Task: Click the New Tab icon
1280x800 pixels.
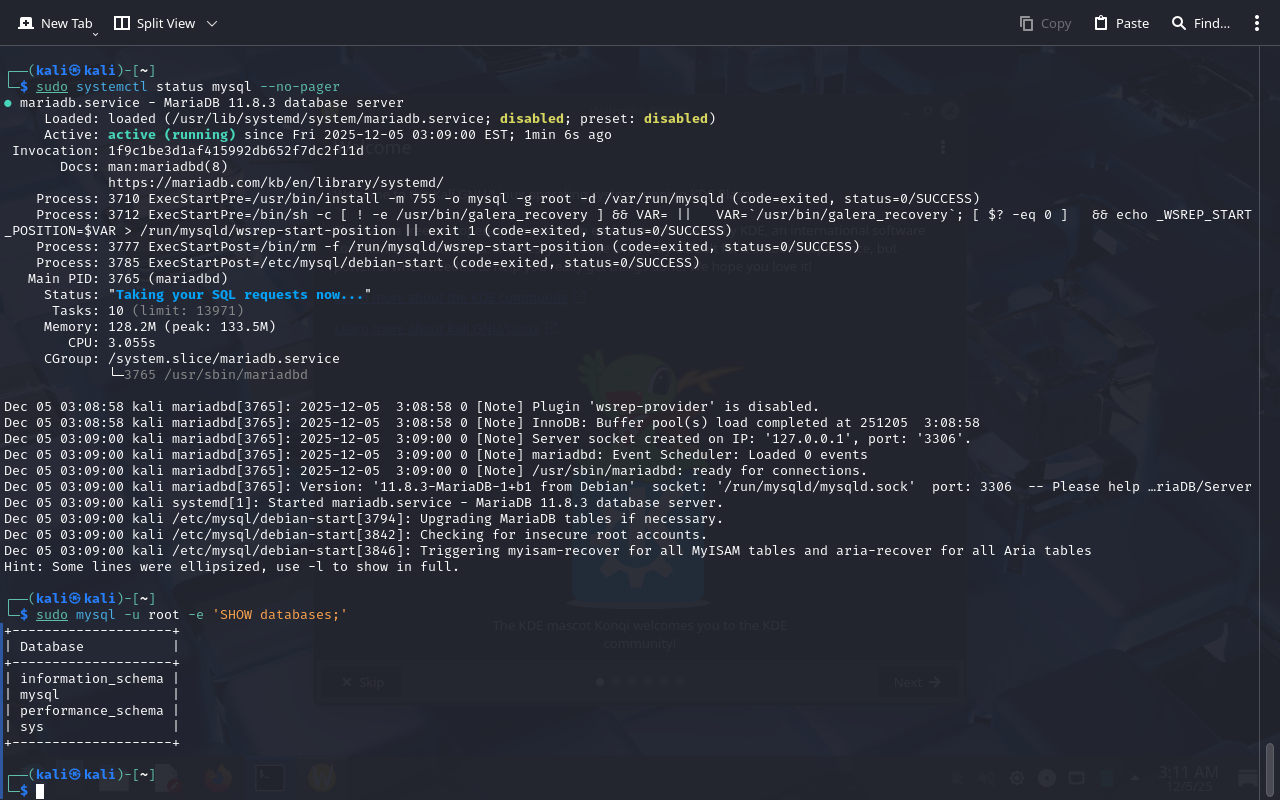Action: [26, 23]
